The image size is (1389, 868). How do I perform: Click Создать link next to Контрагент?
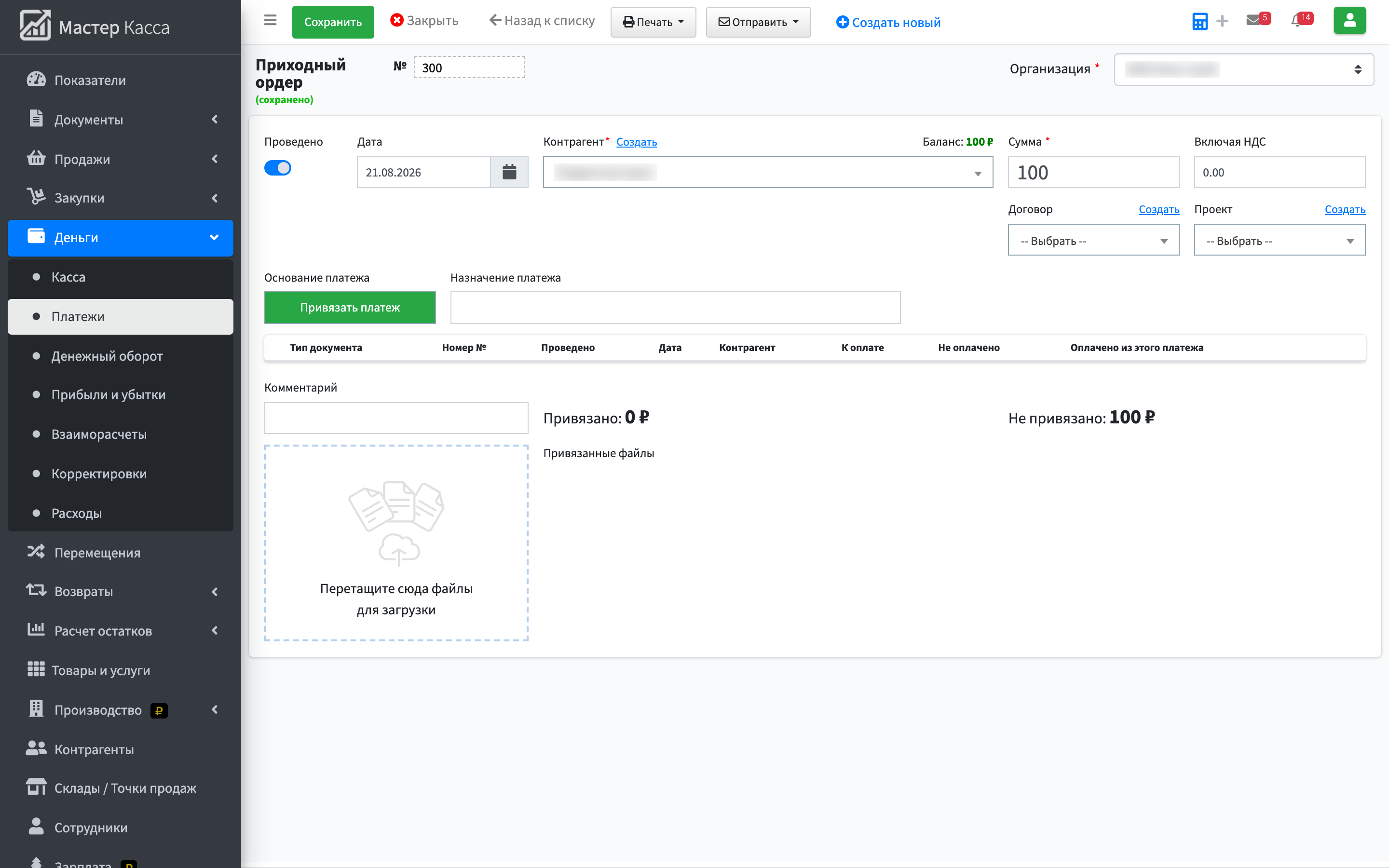tap(637, 142)
